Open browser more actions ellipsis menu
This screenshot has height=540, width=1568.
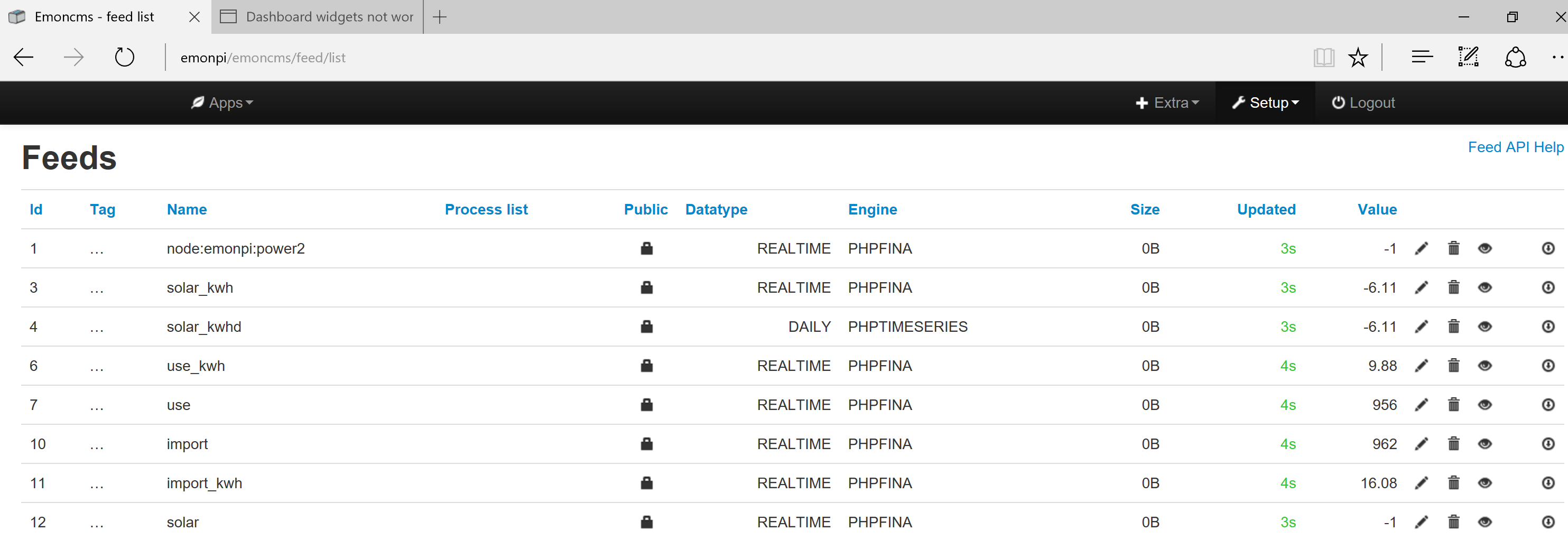tap(1557, 57)
